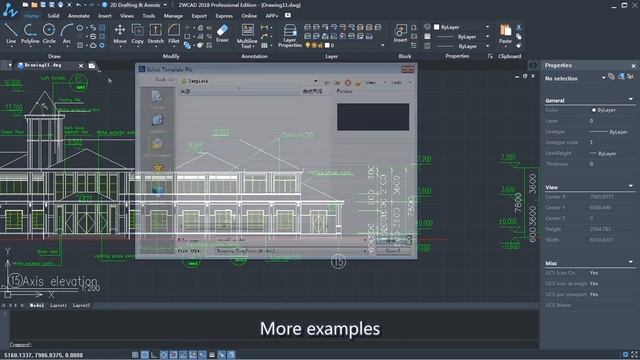Open the Template folder dropdown in dialog
640x360 pixels.
point(315,81)
